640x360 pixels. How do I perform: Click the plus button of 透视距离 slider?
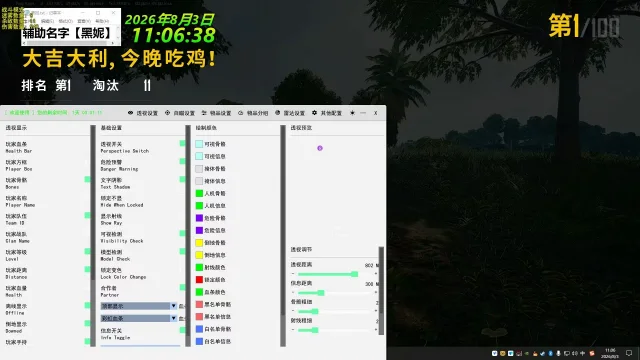tap(376, 274)
